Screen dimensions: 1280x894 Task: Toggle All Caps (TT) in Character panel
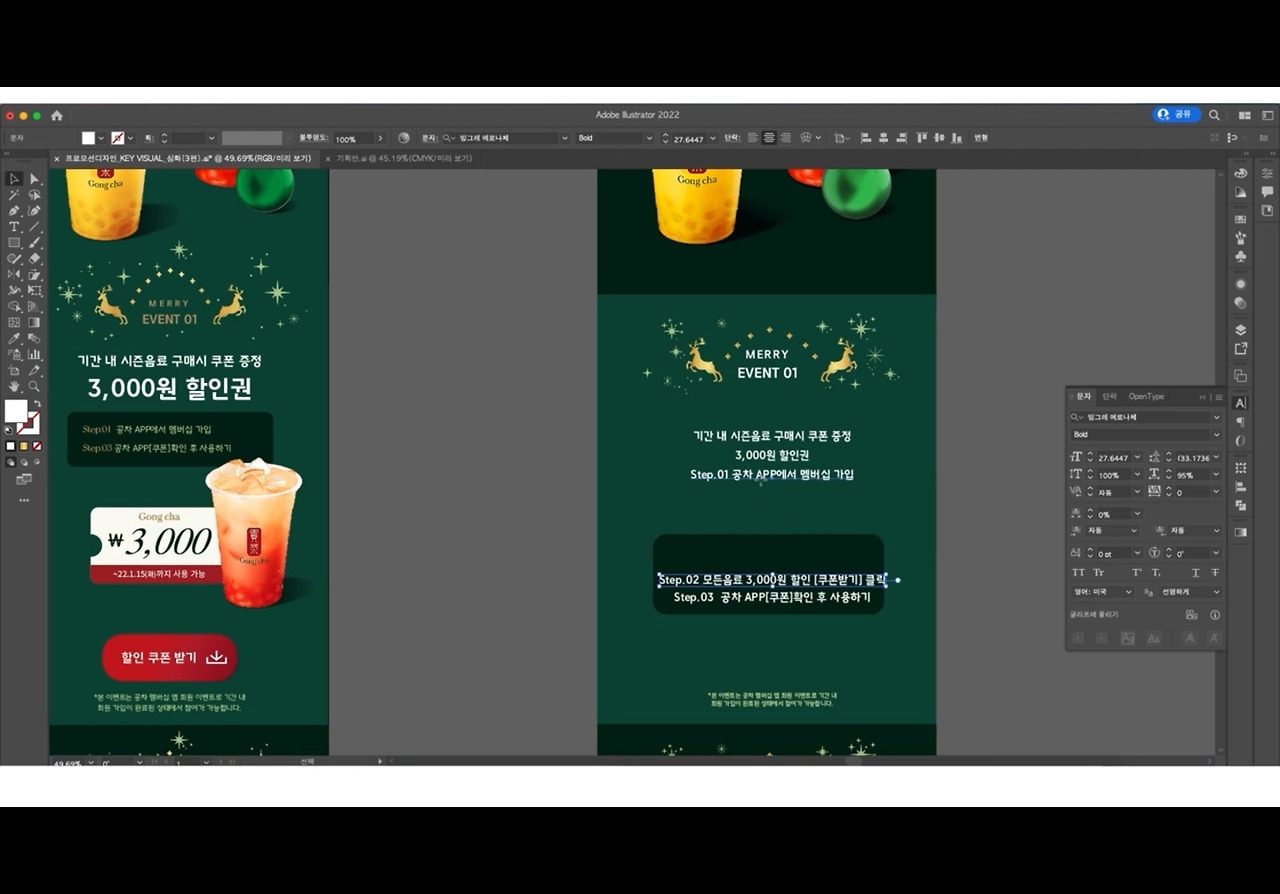(1078, 573)
